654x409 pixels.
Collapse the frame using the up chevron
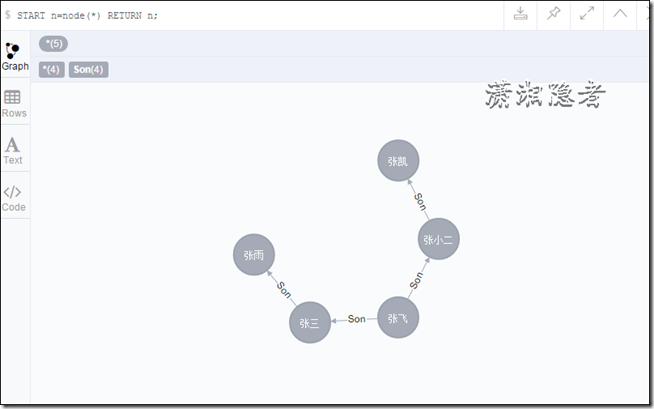point(620,14)
